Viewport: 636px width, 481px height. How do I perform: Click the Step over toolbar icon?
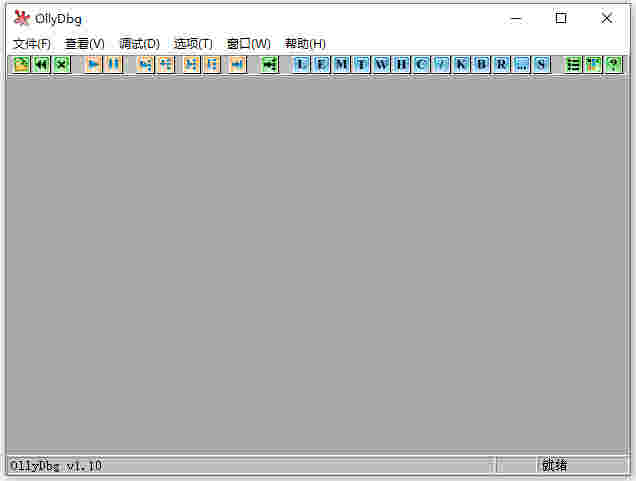click(166, 64)
